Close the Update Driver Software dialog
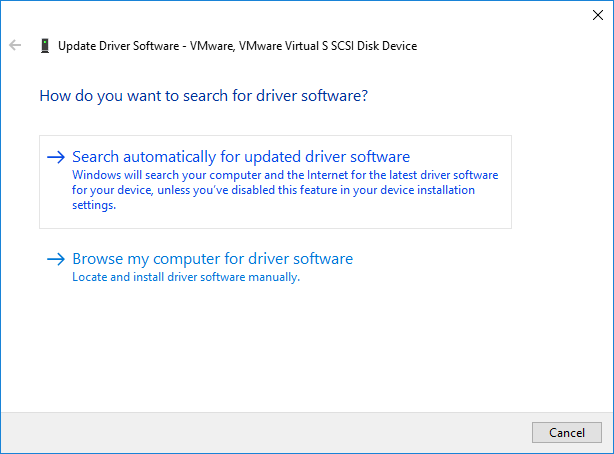Viewport: 614px width, 454px height. [598, 15]
